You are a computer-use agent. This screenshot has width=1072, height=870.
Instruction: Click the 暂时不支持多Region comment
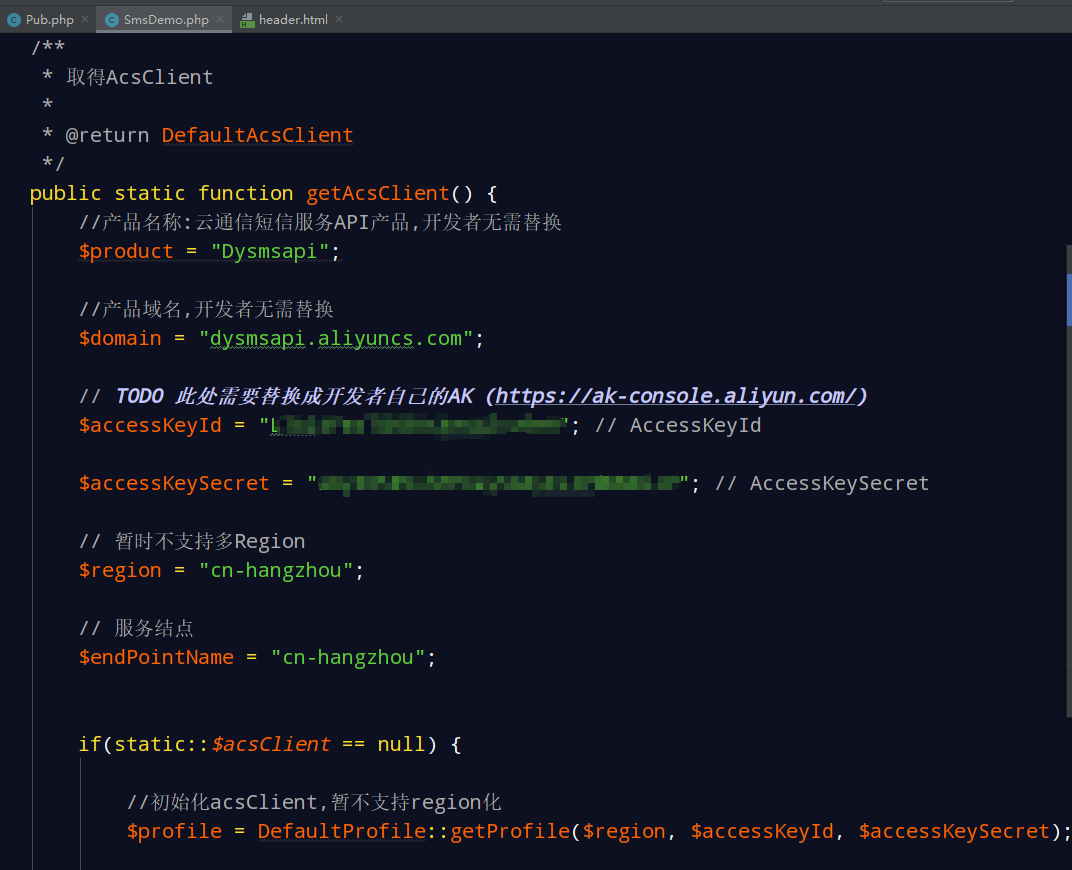(192, 541)
